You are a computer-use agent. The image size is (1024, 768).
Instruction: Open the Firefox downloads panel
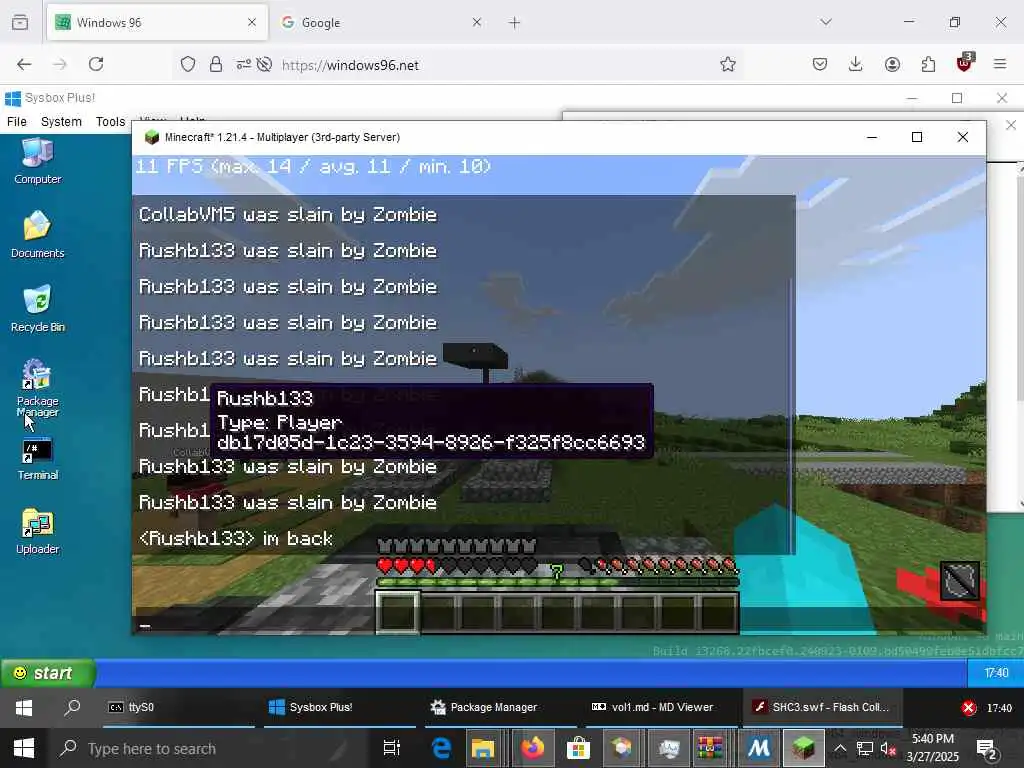point(856,64)
